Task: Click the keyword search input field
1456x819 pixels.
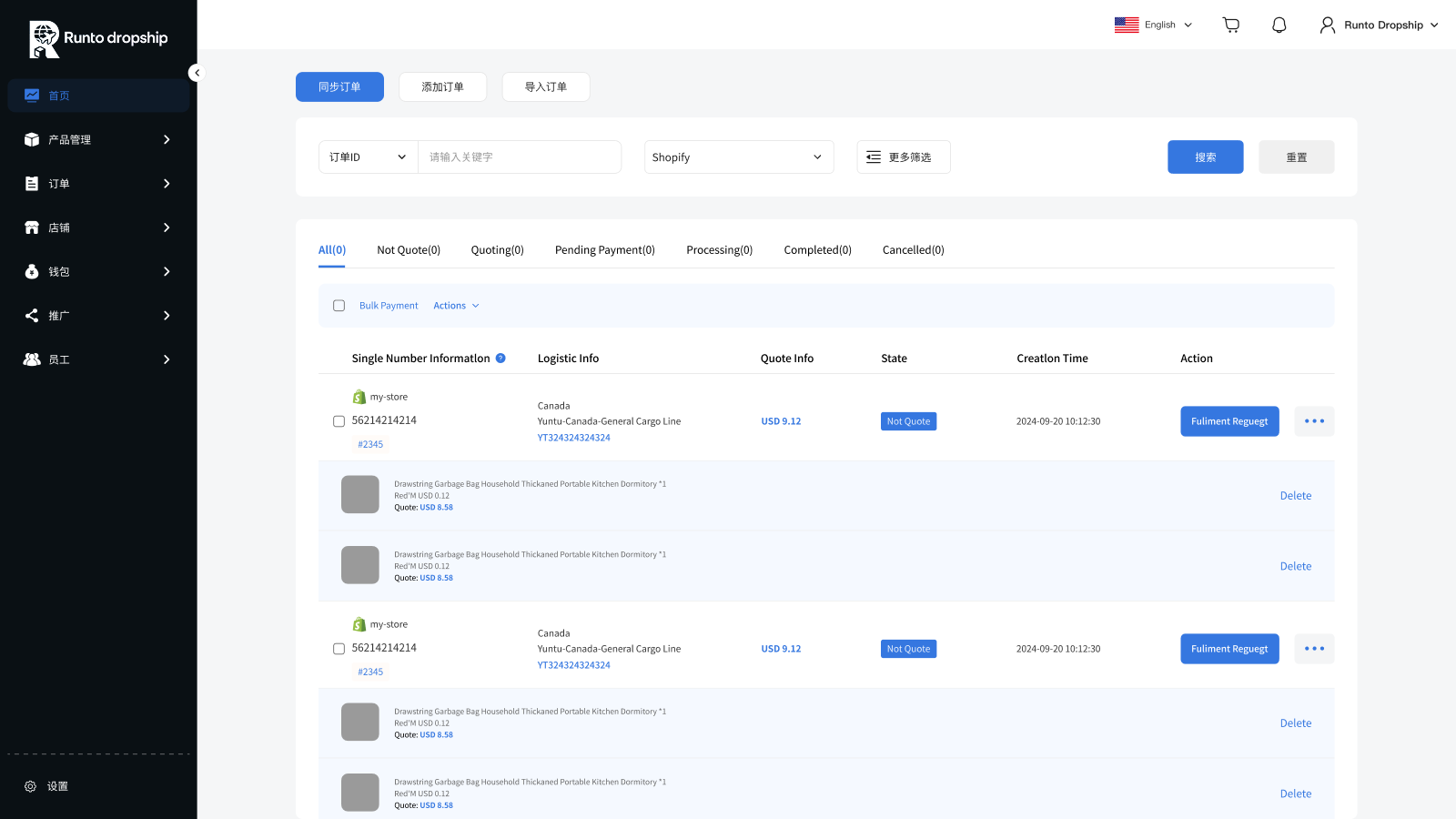Action: pyautogui.click(x=520, y=157)
